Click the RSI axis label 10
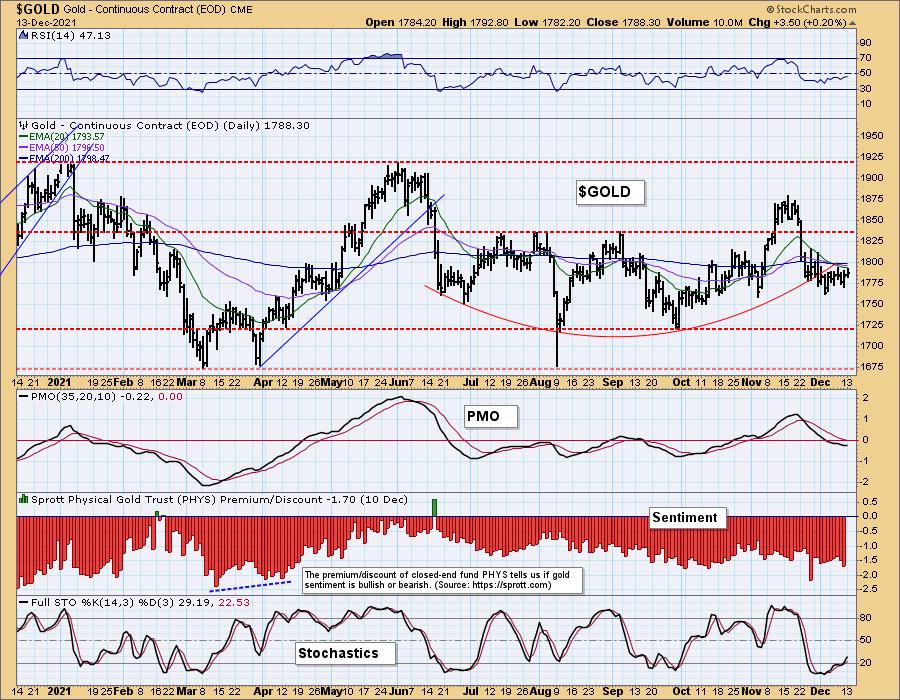This screenshot has height=700, width=900. pyautogui.click(x=865, y=104)
